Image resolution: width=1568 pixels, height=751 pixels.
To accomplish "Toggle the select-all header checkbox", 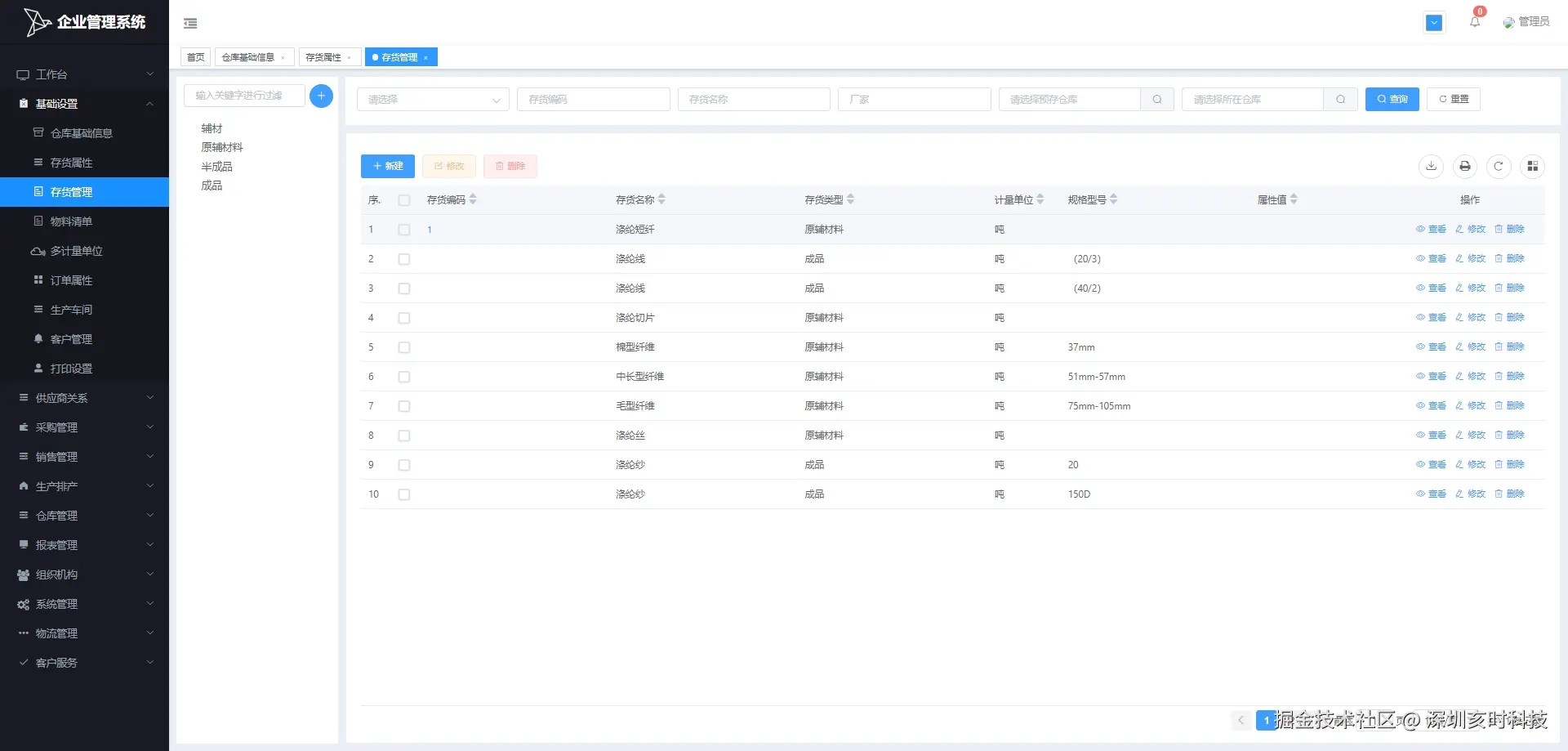I will tap(404, 200).
